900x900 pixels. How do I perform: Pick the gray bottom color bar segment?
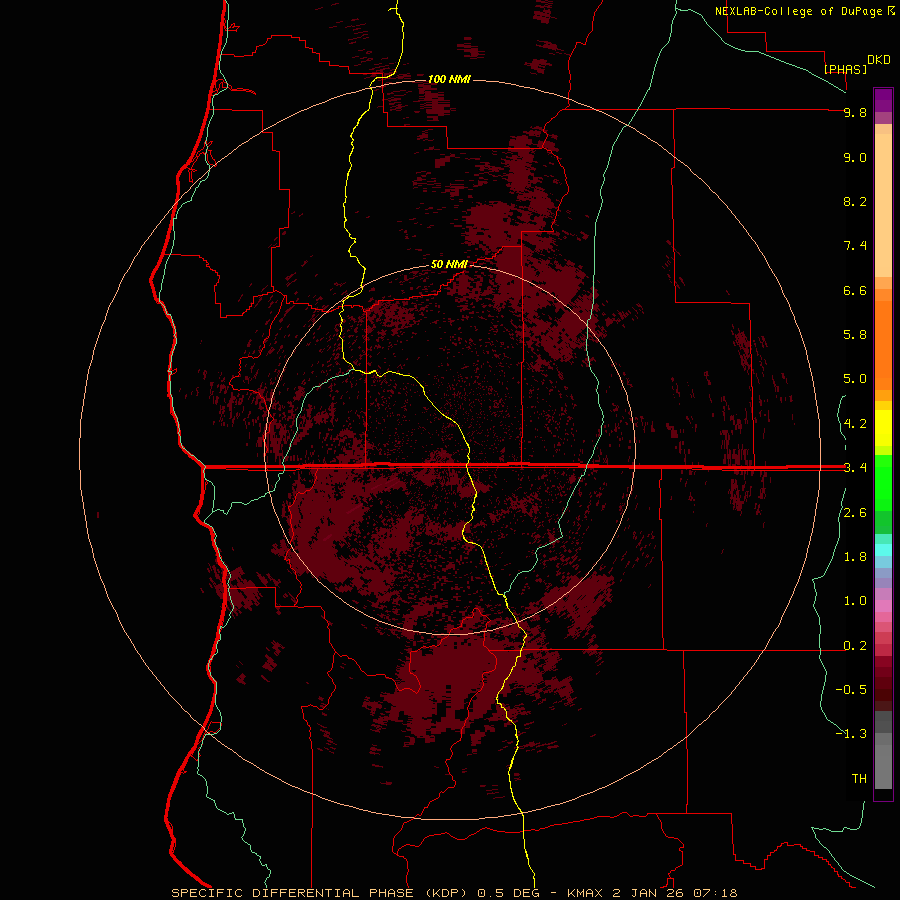tap(883, 766)
